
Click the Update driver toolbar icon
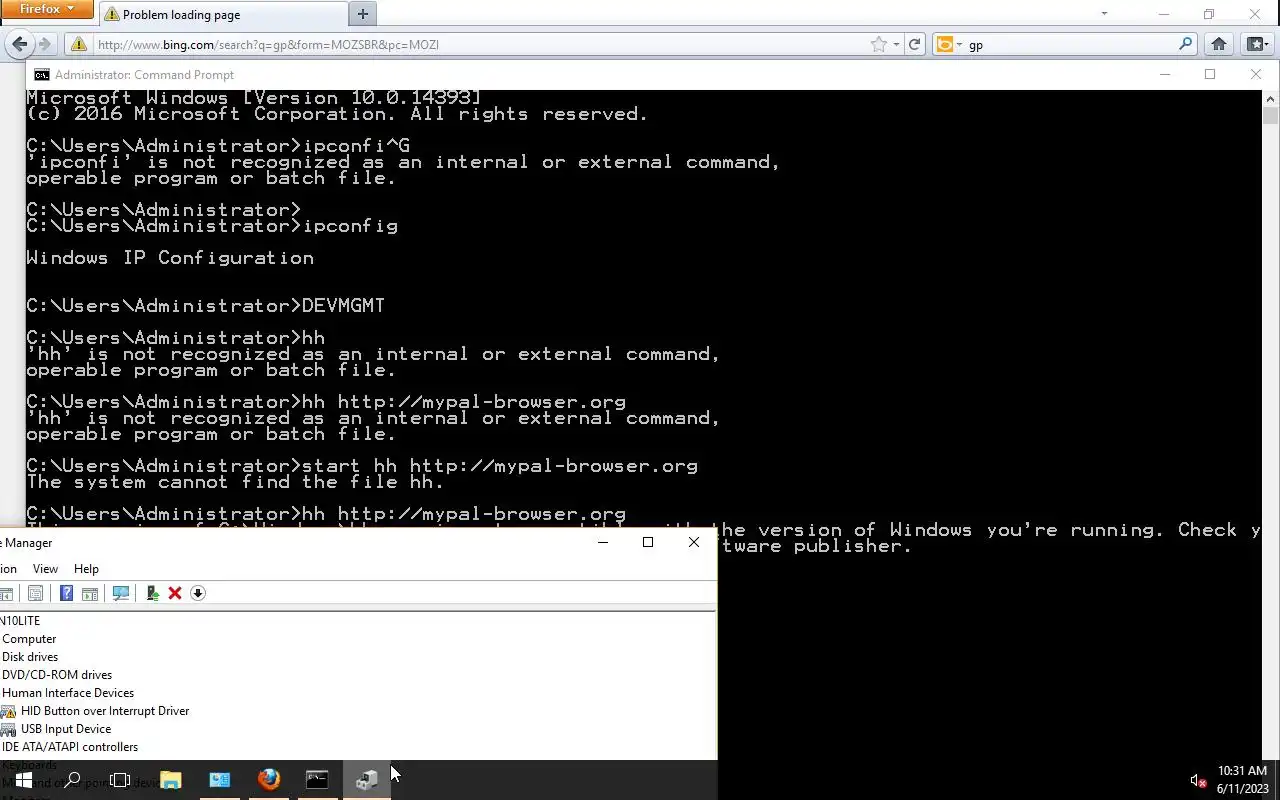(152, 593)
